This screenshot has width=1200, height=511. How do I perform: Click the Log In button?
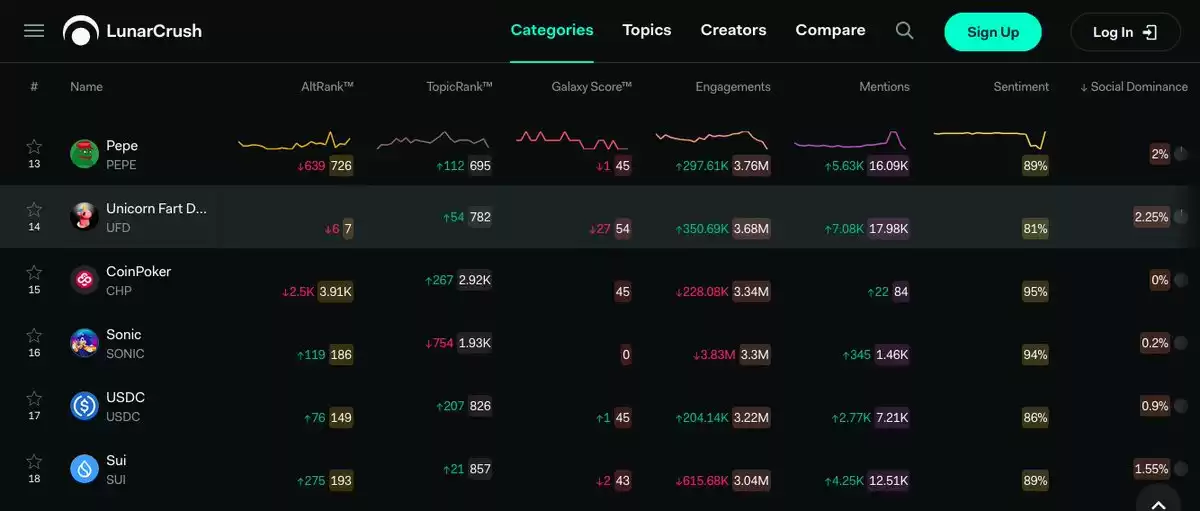coord(1125,32)
